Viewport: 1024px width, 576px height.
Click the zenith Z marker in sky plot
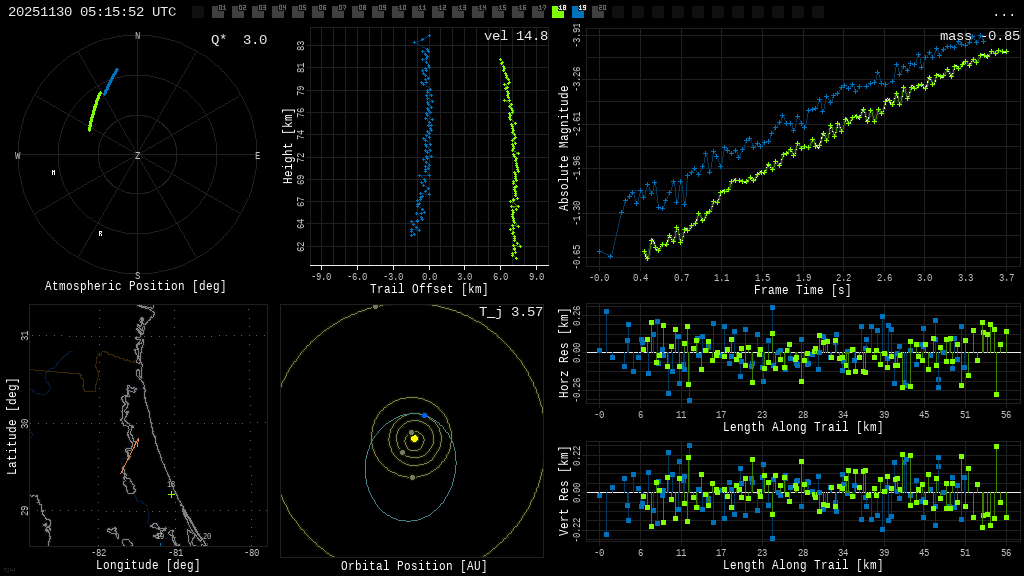(138, 156)
